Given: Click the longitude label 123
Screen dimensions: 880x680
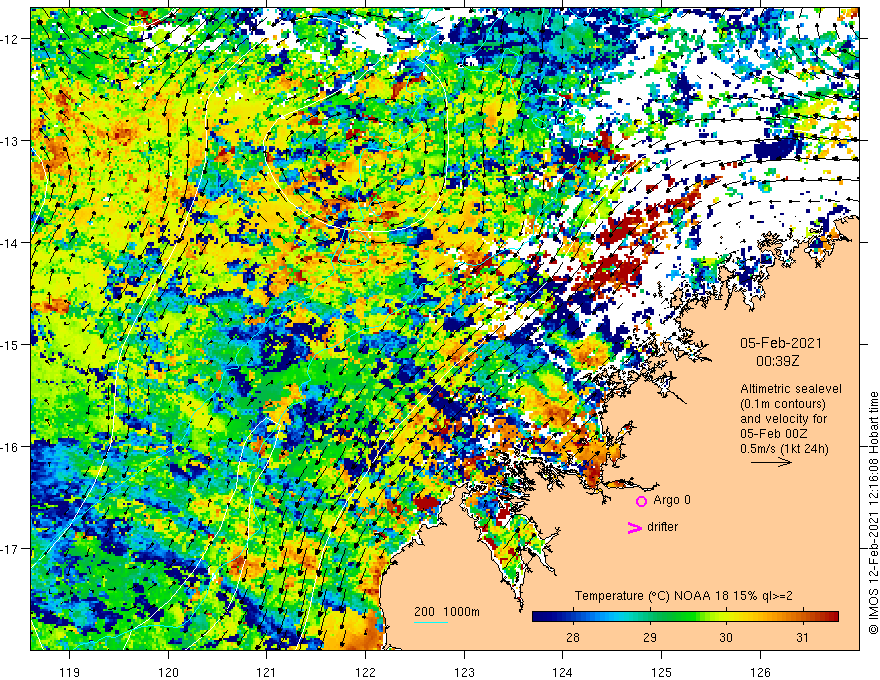Looking at the screenshot, I should pyautogui.click(x=464, y=672).
